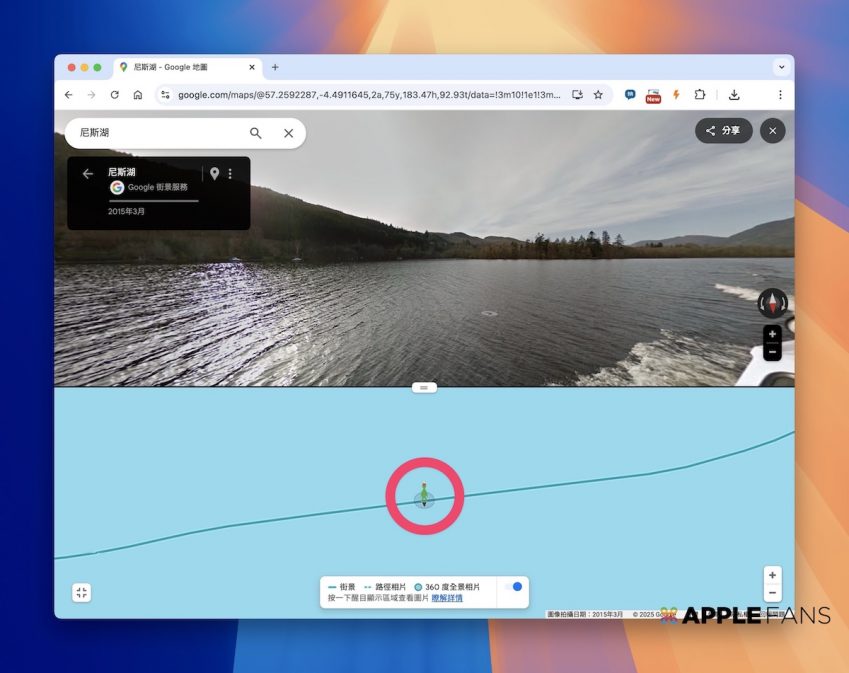Clear the 尼斯湖 search with the X icon
Image resolution: width=849 pixels, height=673 pixels.
tap(288, 133)
